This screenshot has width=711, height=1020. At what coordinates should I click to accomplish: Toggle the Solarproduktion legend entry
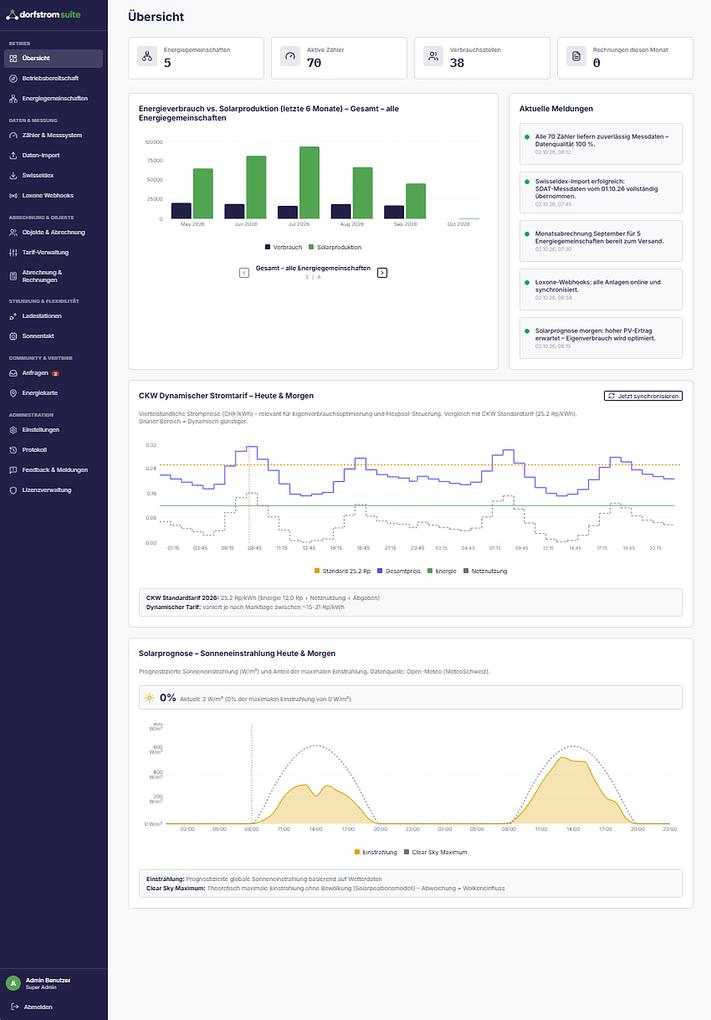coord(335,247)
